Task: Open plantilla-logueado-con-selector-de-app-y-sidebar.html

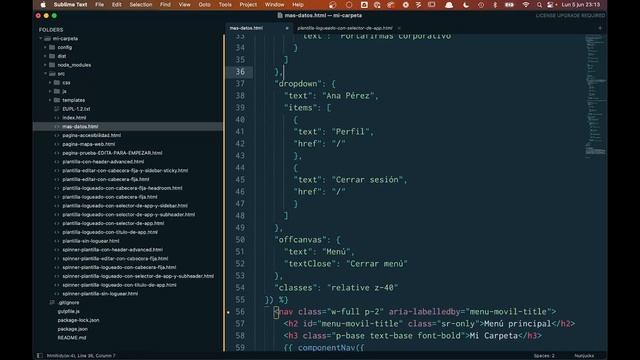Action: 125,206
